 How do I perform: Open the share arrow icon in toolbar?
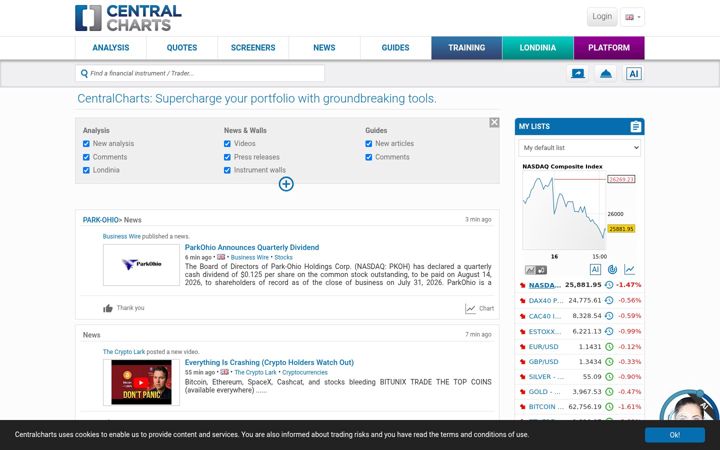(578, 73)
